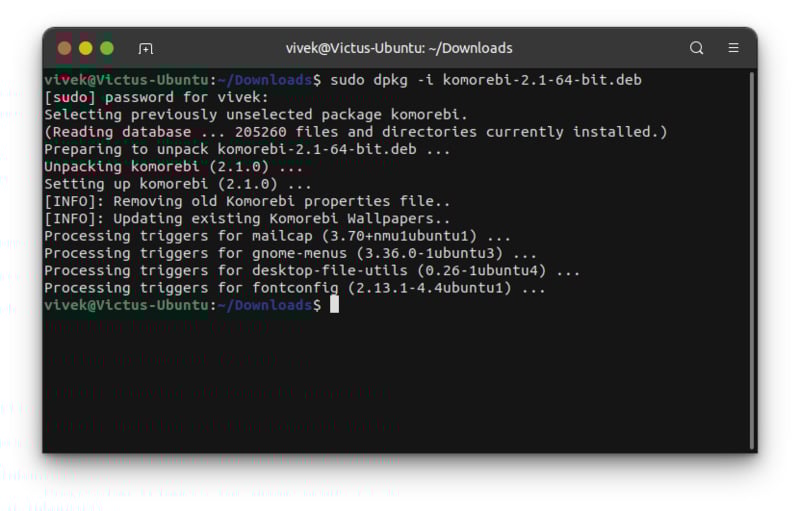
Task: Click the terminal vertical scrollbar
Action: (752, 260)
